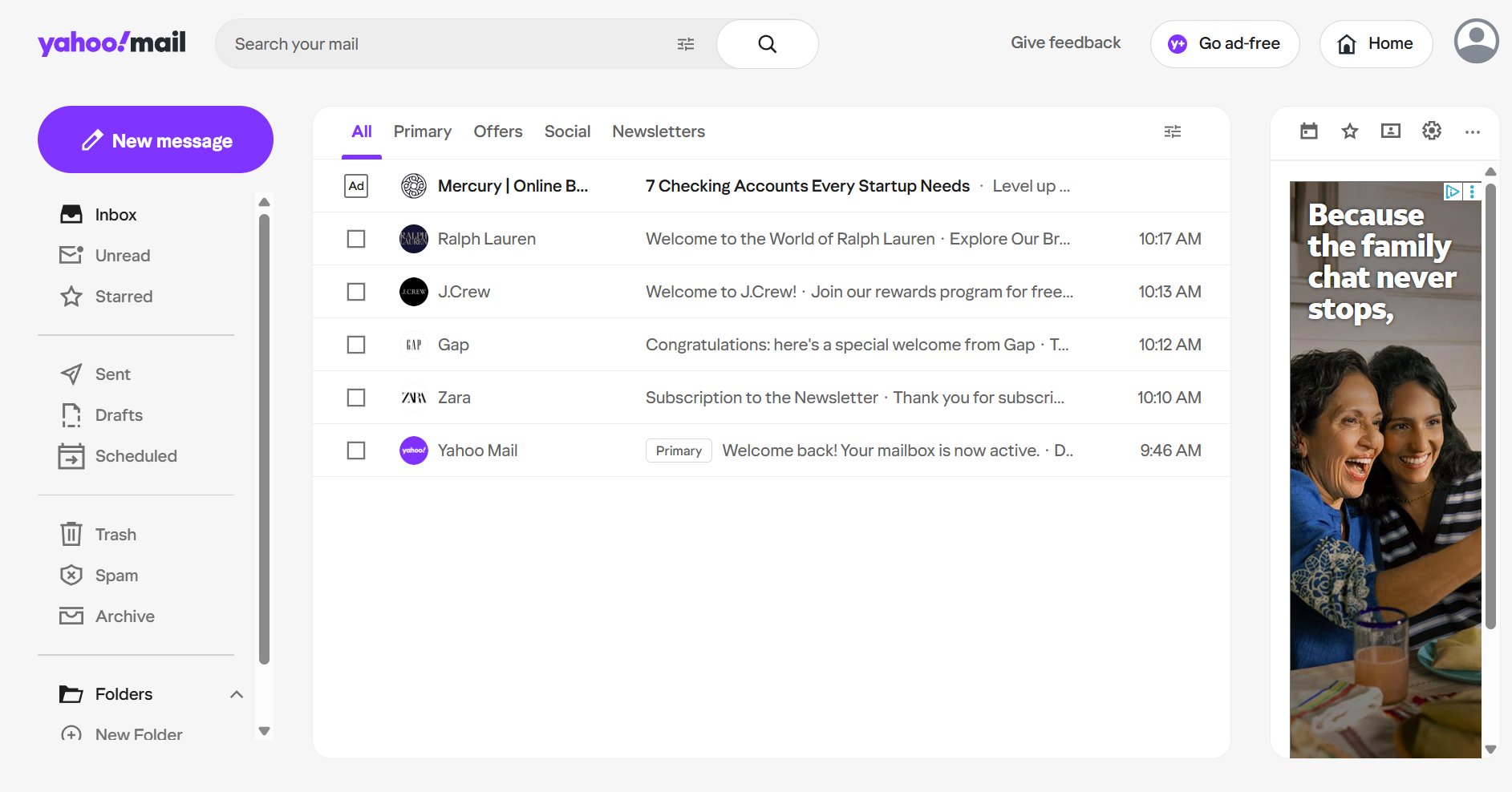Select the Zara email checkbox
The image size is (1512, 792).
point(356,398)
